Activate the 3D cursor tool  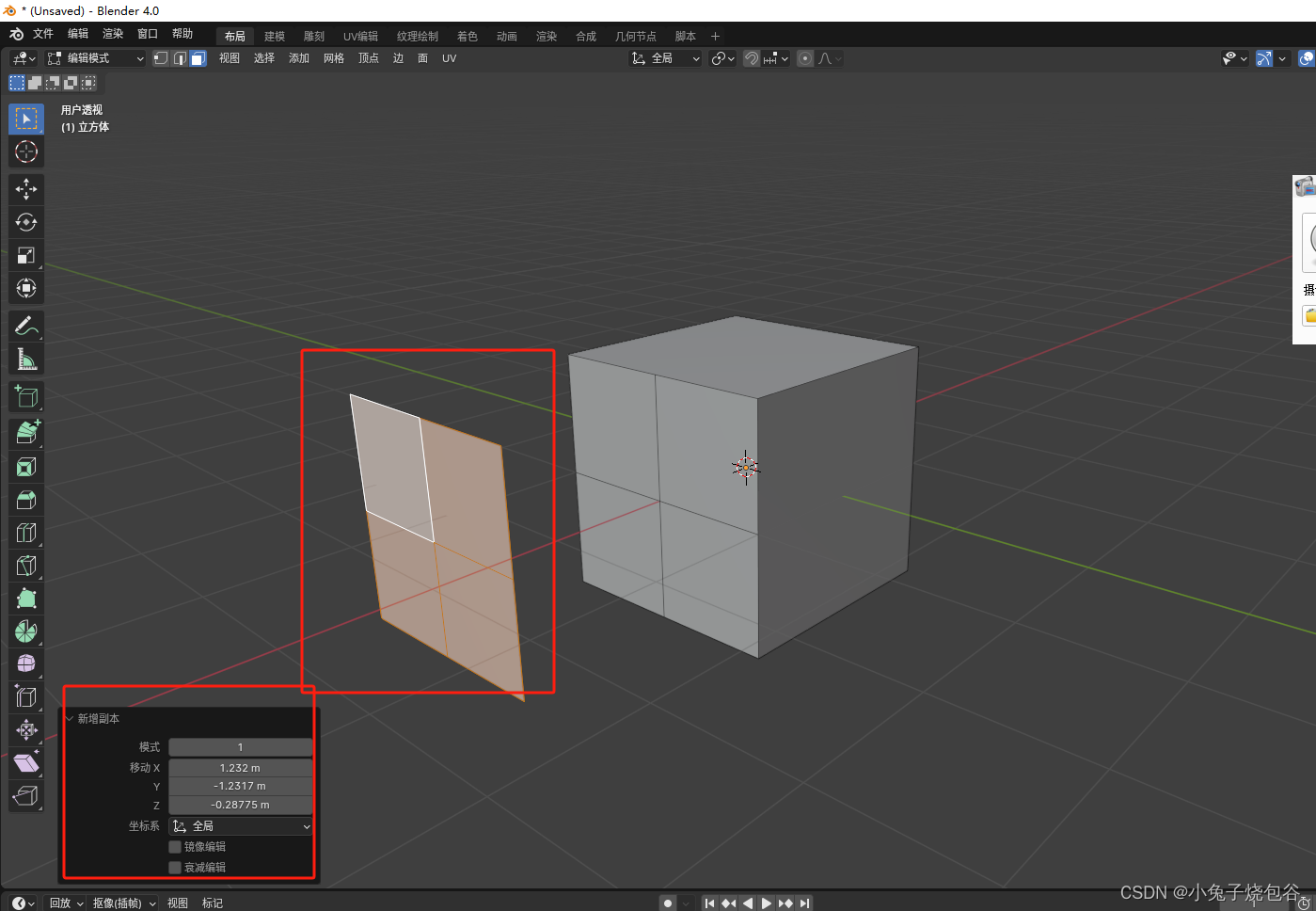coord(26,152)
